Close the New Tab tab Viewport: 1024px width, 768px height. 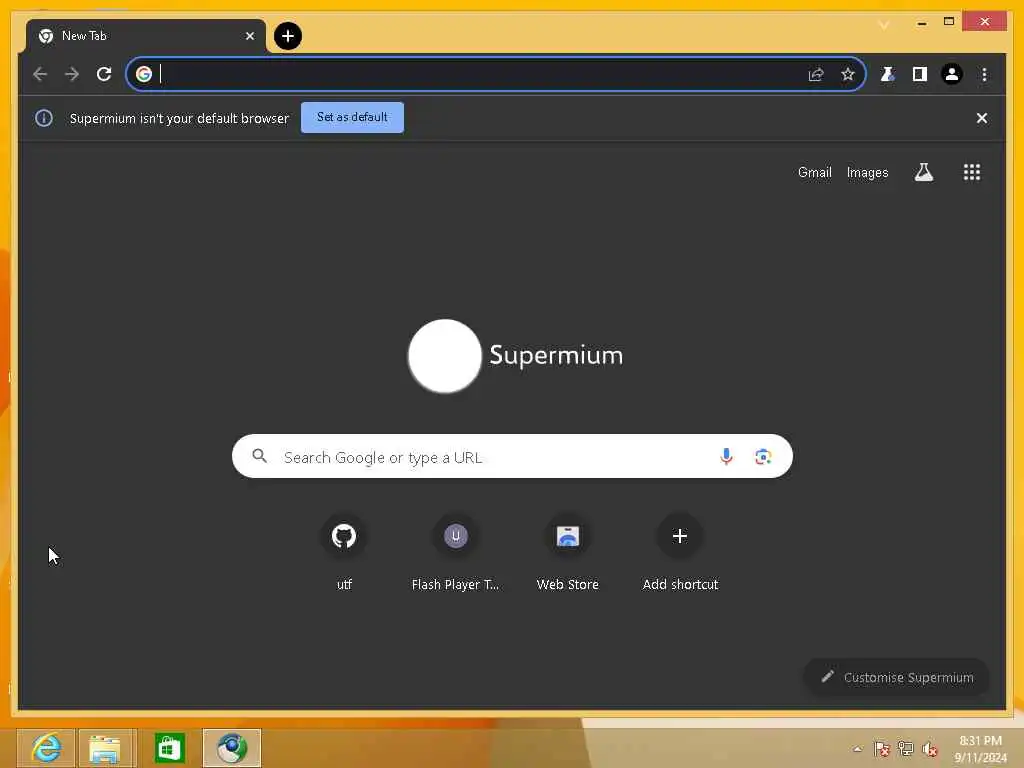coord(249,36)
